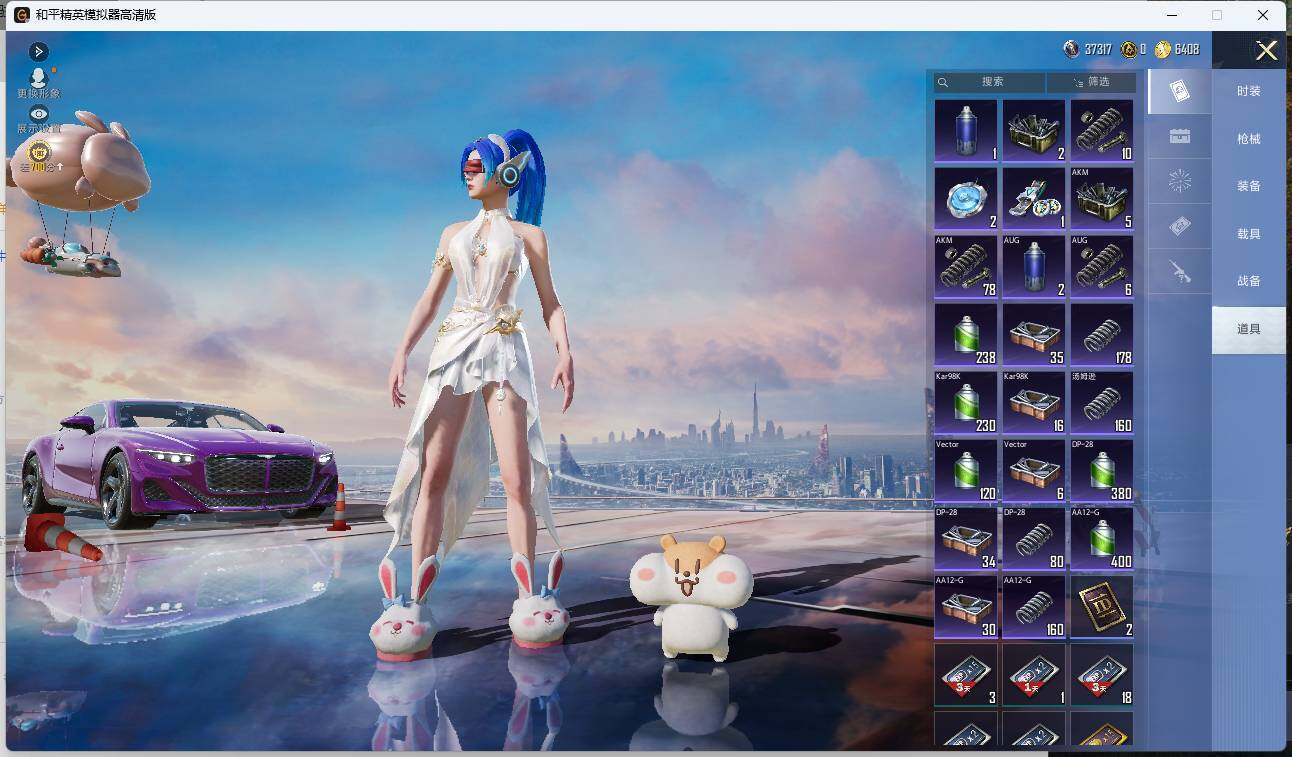This screenshot has width=1292, height=757.
Task: Select the green paint can with 238
Action: [x=966, y=334]
